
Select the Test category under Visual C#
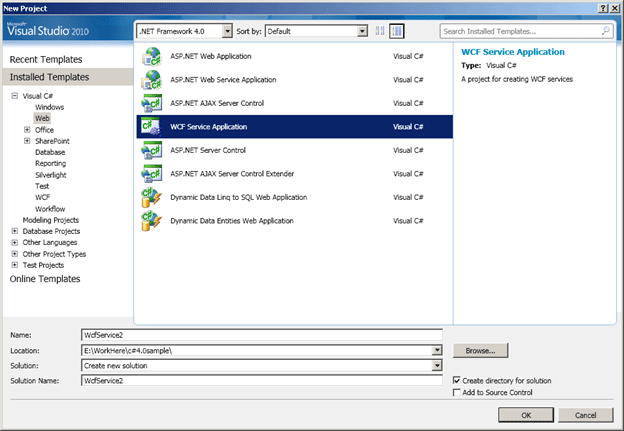click(42, 186)
